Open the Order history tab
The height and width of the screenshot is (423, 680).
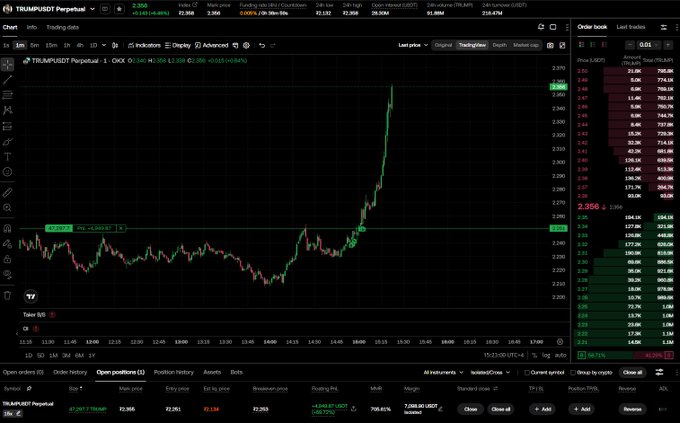pyautogui.click(x=70, y=372)
